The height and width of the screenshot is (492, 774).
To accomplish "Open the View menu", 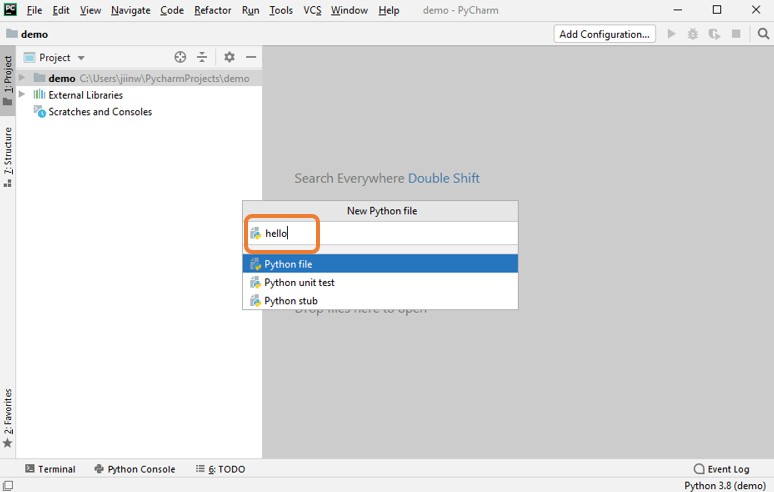I will click(x=90, y=10).
